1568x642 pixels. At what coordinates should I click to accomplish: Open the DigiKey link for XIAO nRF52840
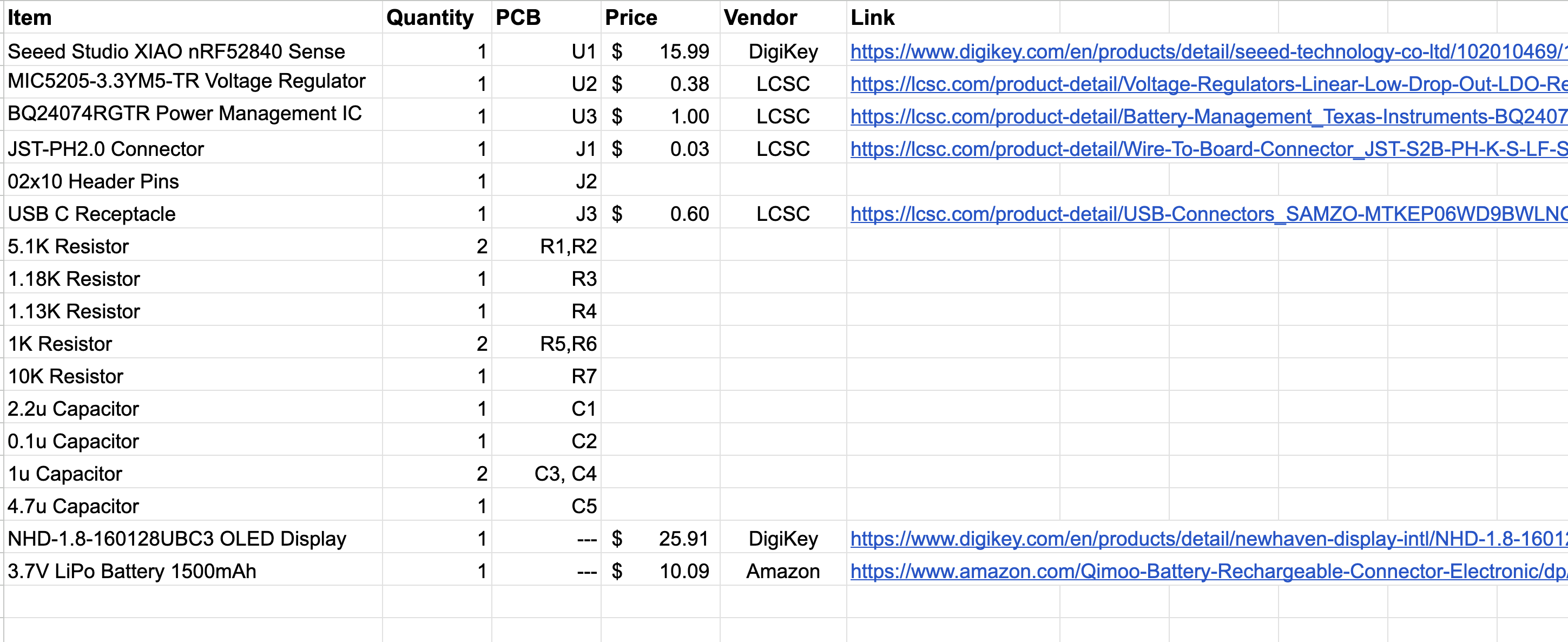click(x=1205, y=51)
